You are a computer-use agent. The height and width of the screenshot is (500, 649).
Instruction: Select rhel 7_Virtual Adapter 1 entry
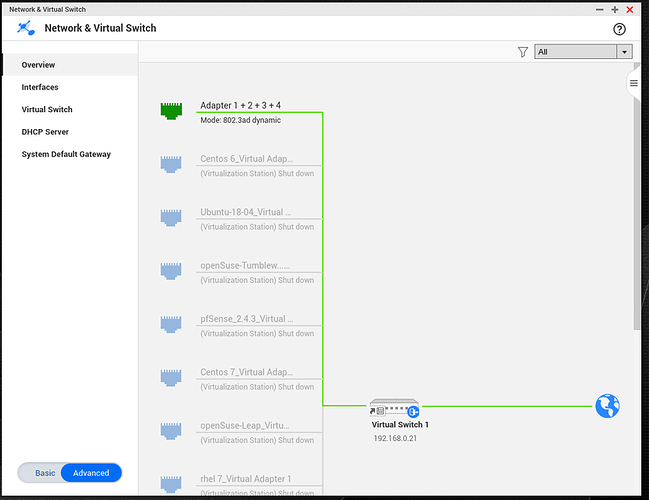click(x=245, y=479)
